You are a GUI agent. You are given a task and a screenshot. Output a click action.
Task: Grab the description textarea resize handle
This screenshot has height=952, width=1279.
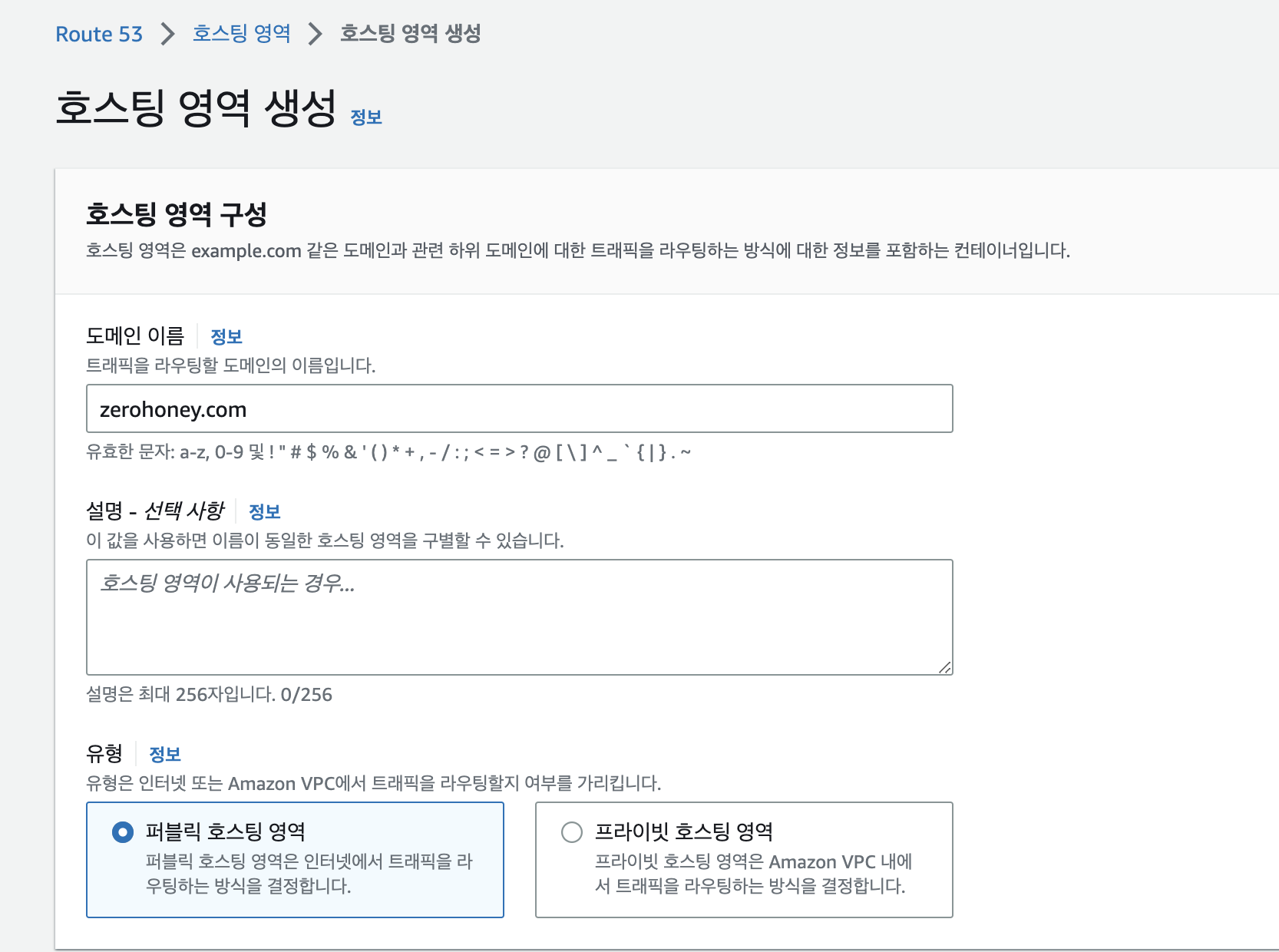945,668
